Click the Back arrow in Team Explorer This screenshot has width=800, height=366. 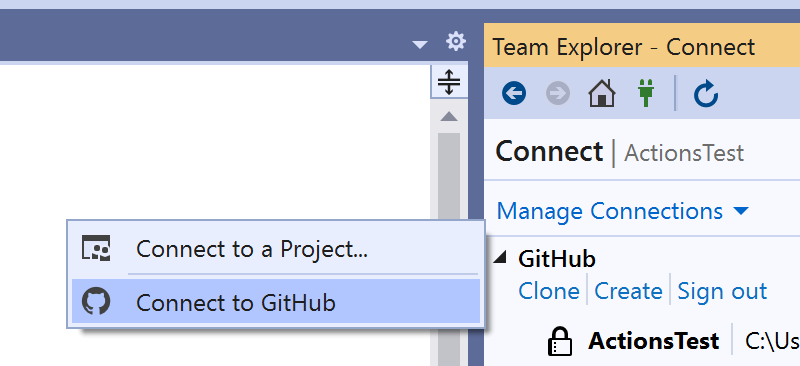514,94
